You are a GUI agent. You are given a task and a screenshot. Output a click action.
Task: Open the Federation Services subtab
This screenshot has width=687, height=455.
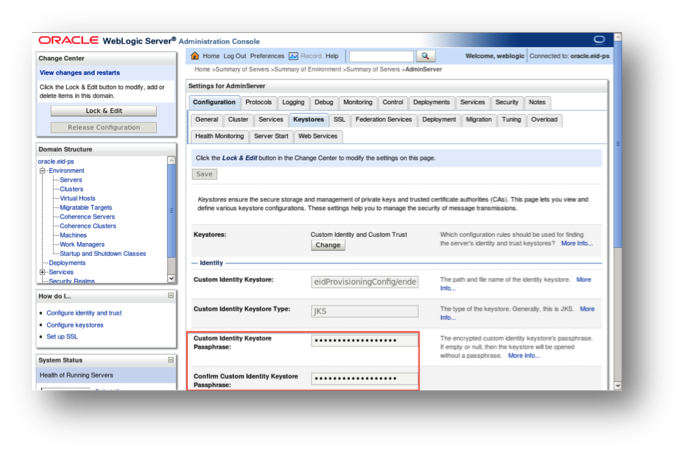(384, 120)
